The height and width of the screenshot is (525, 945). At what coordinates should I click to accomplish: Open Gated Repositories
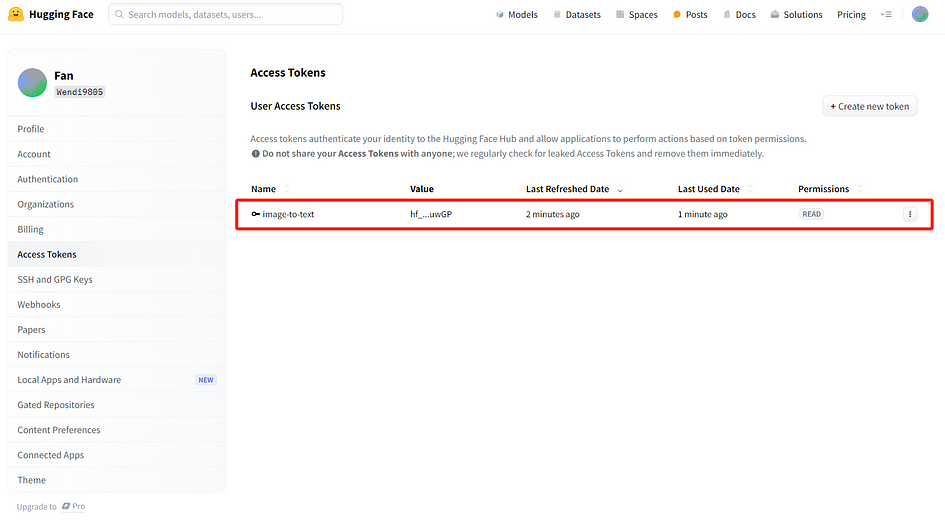(x=117, y=405)
